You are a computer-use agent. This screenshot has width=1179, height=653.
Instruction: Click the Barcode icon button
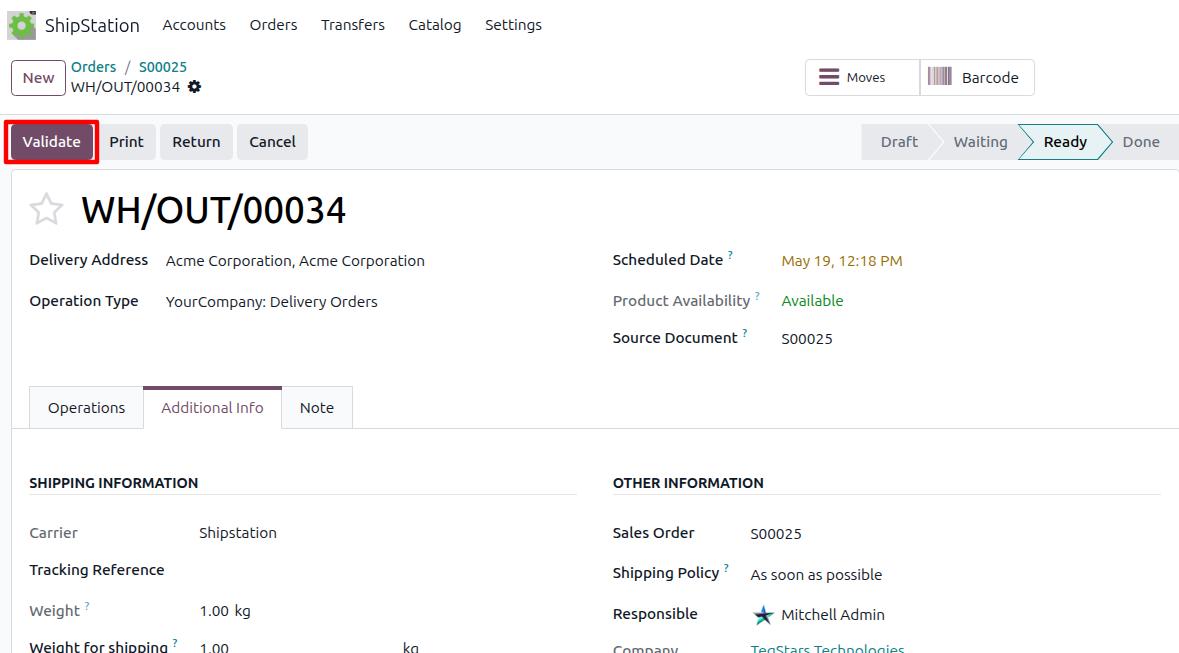[x=977, y=77]
